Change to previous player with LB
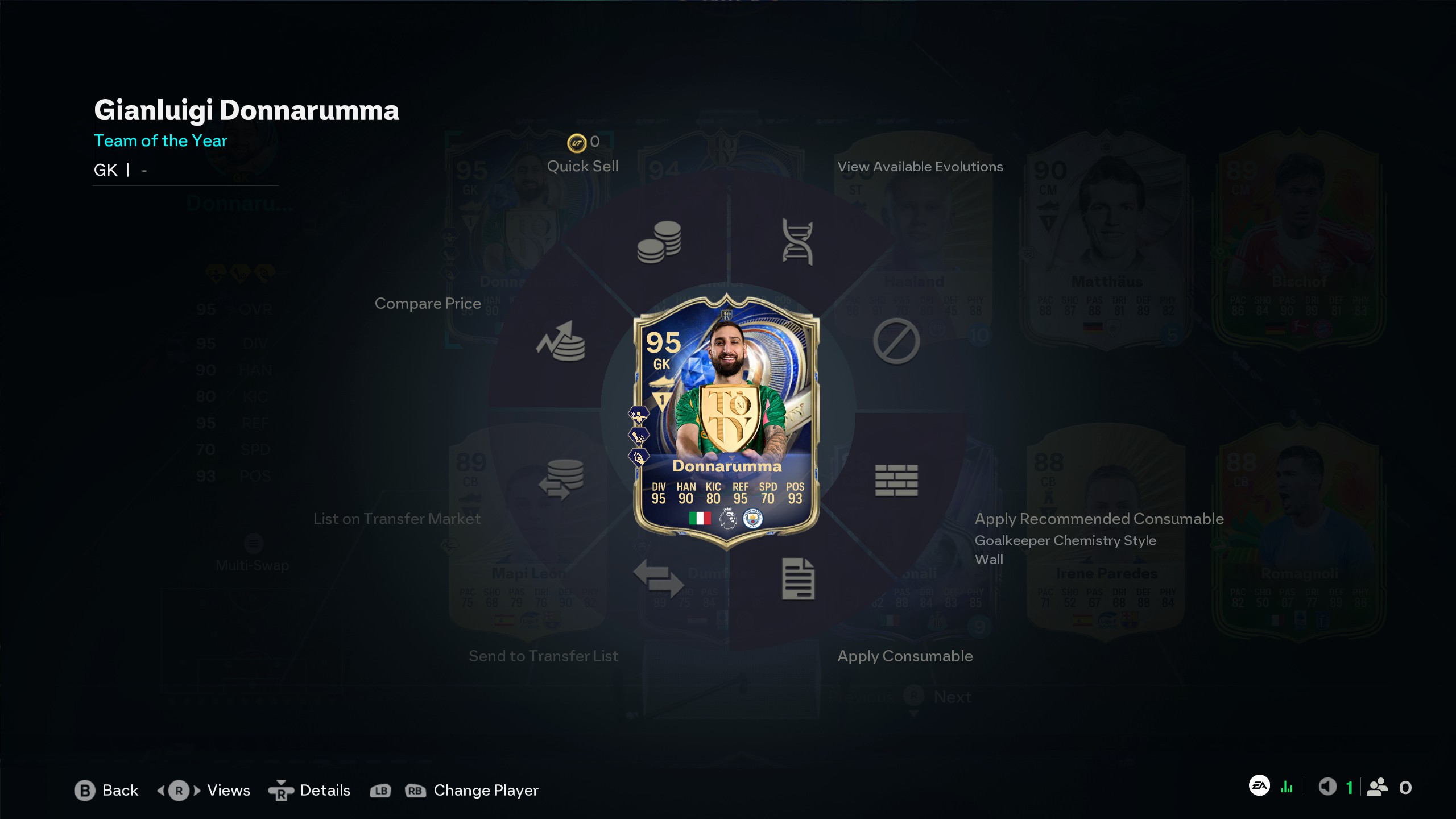Viewport: 1456px width, 819px height. (380, 791)
